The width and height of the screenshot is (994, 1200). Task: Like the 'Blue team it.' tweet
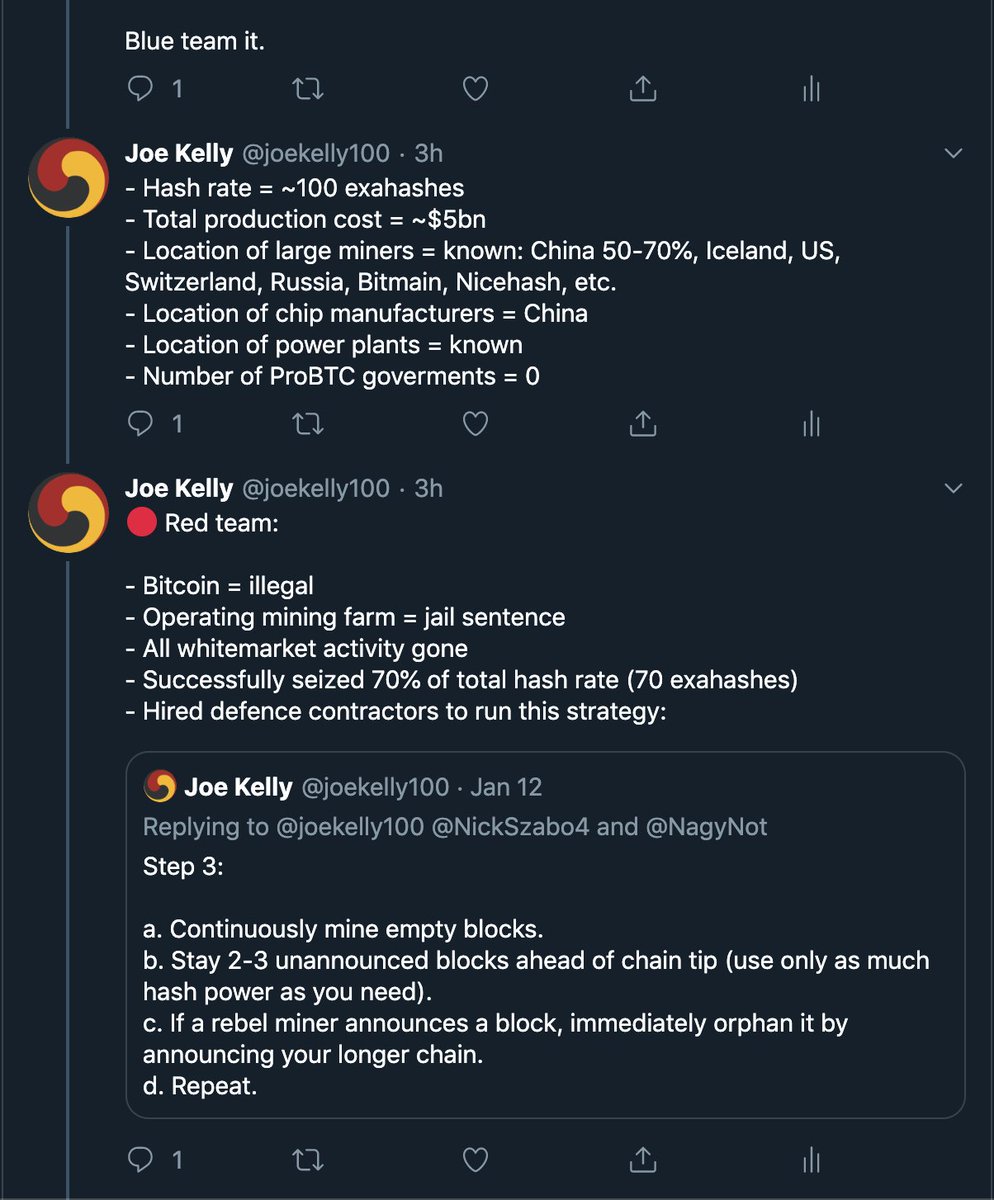coord(476,90)
